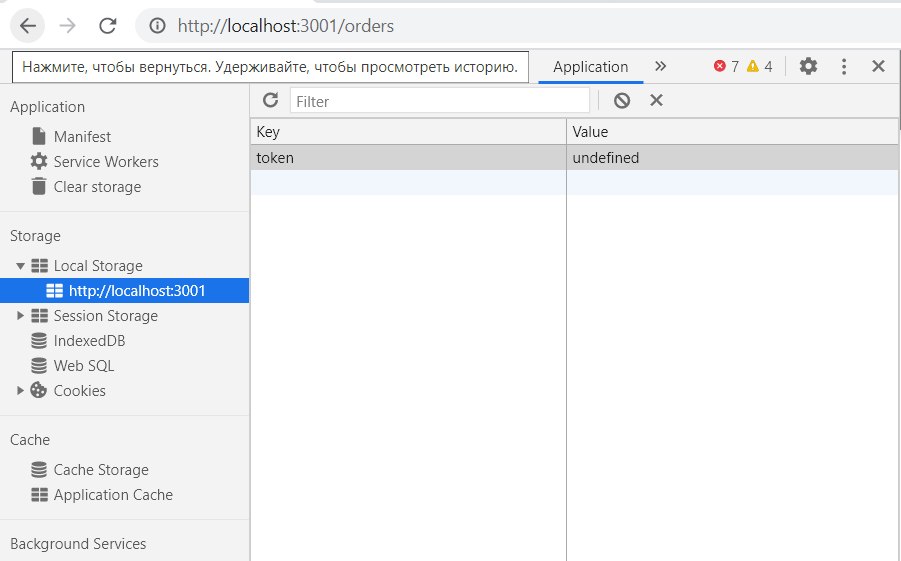Select http://localhost:3001 under Local Storage
This screenshot has height=561, width=901.
point(137,291)
